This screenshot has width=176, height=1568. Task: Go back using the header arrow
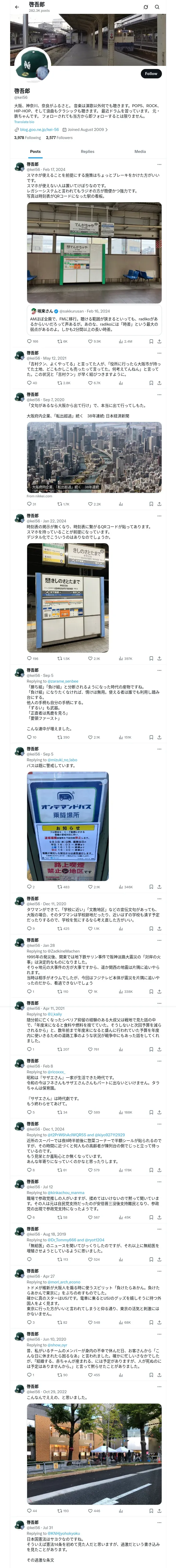point(16,7)
